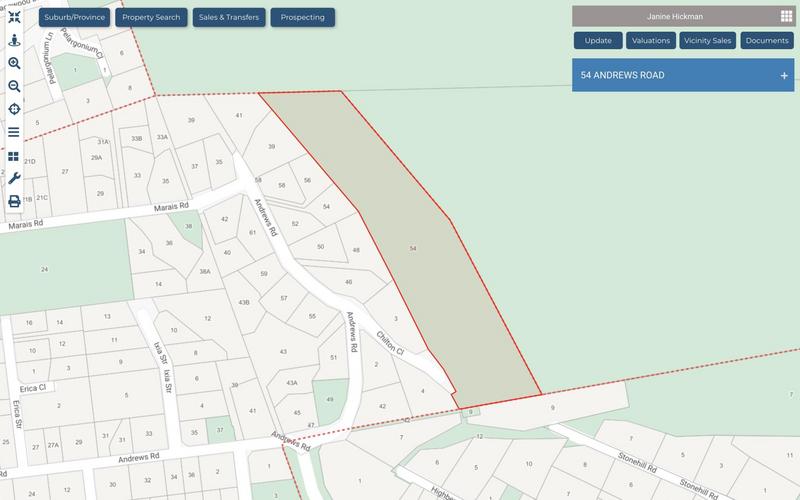Click the four-square grid icon in sidebar
Viewport: 800px width, 500px height.
[x=14, y=156]
